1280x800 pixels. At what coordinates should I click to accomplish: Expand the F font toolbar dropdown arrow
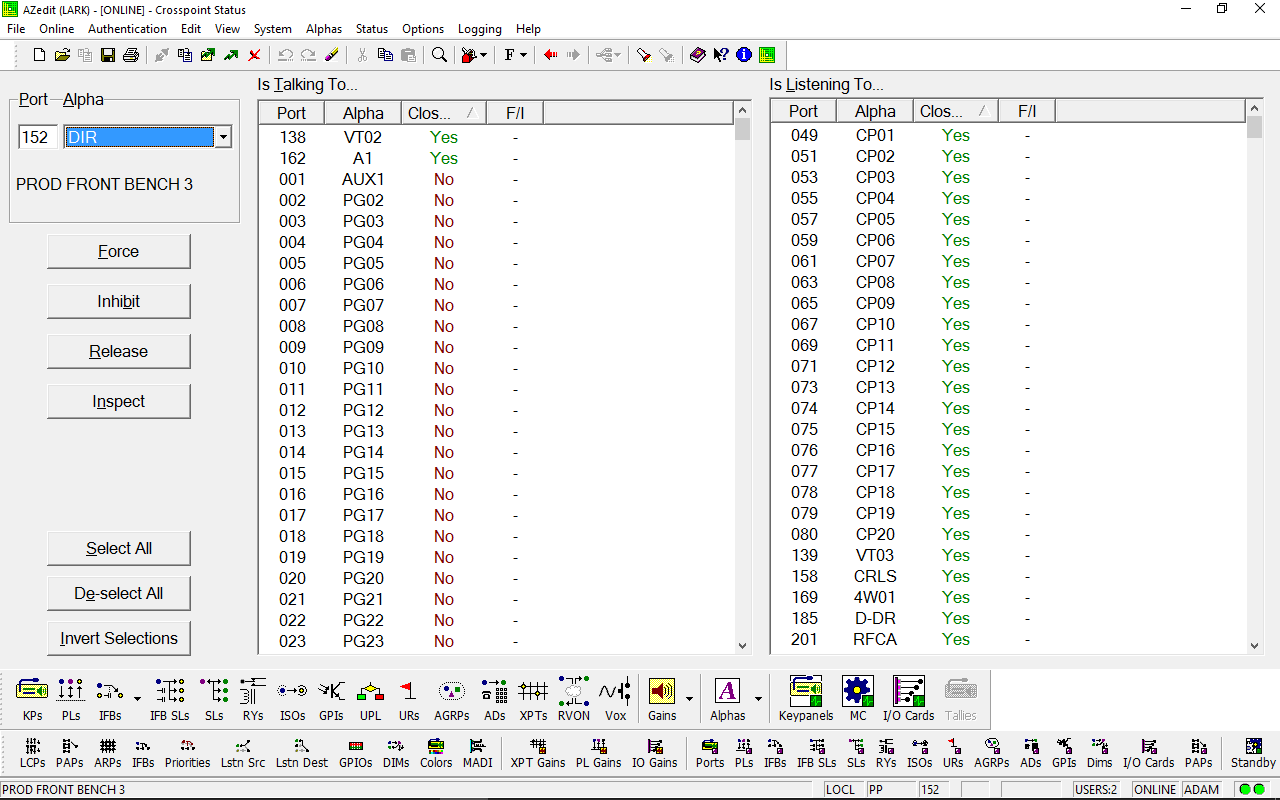tap(524, 55)
